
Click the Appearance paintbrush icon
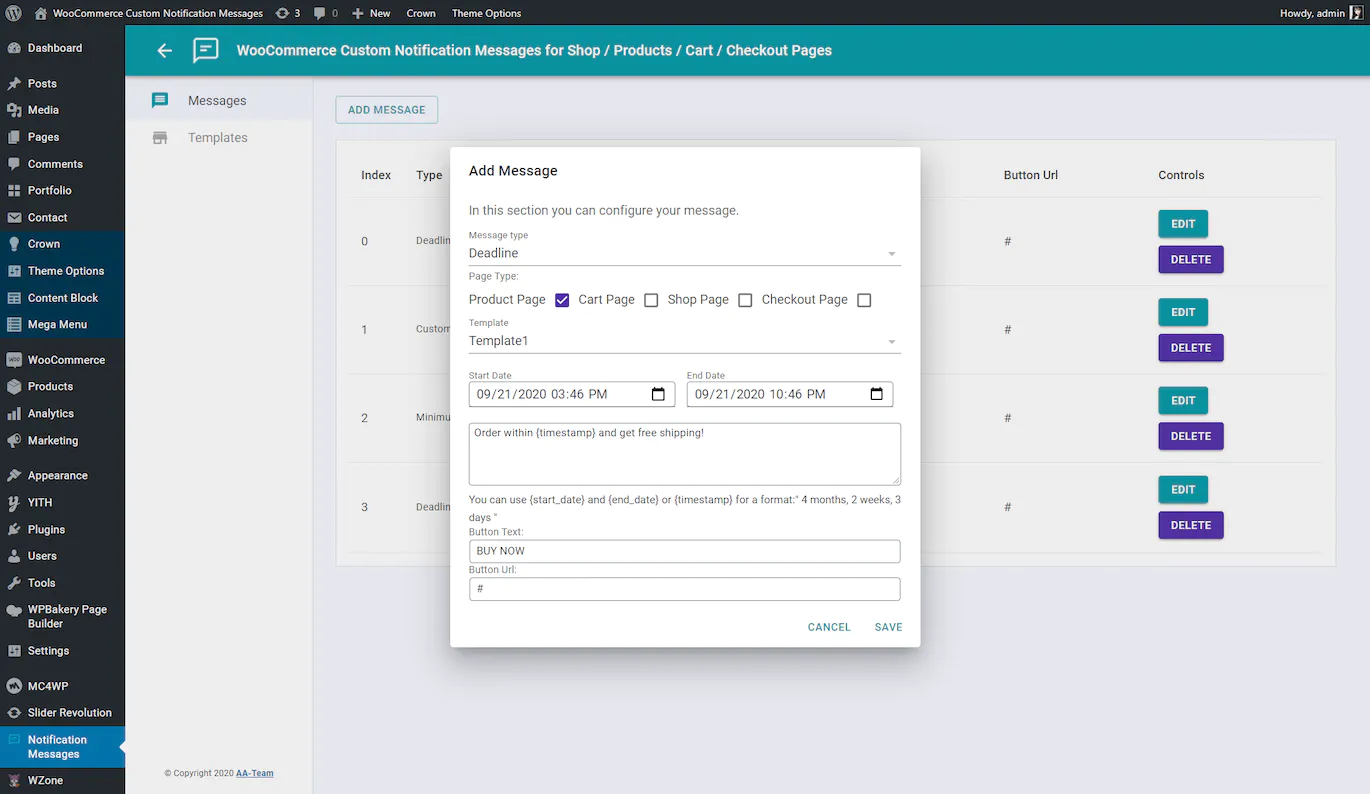pyautogui.click(x=14, y=476)
